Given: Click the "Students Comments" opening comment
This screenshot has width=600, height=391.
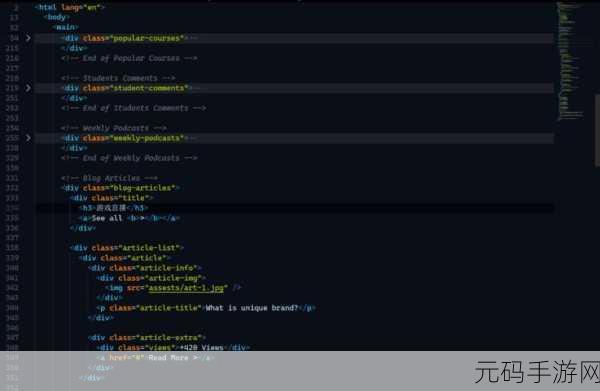Looking at the screenshot, I should (118, 78).
